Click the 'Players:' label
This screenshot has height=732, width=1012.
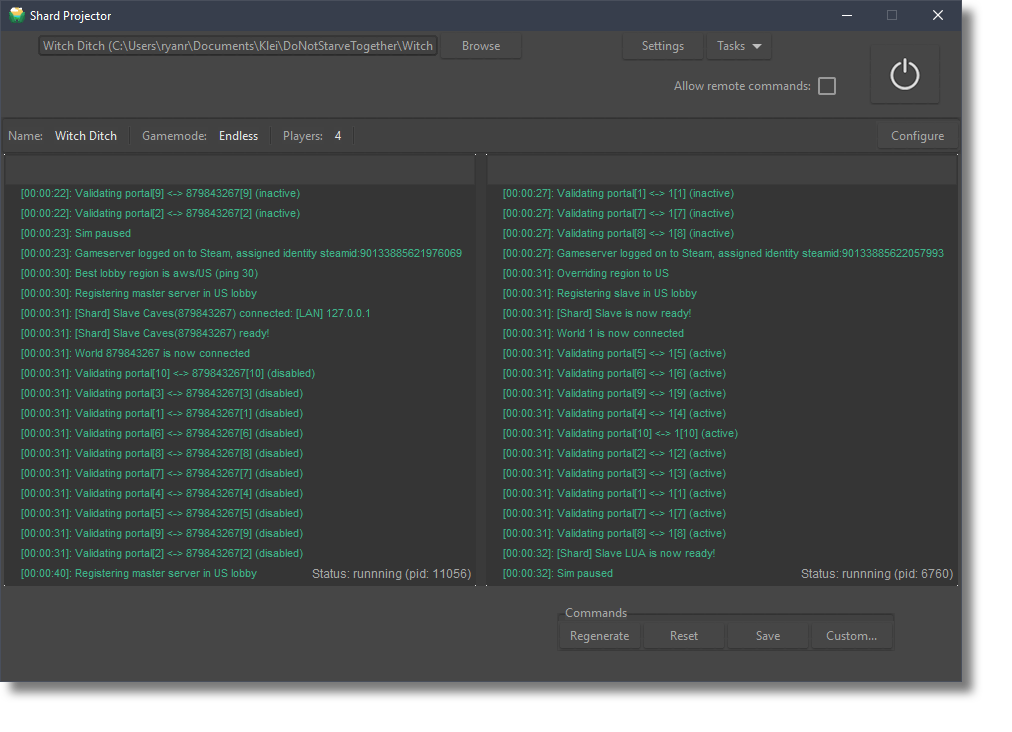pos(303,136)
